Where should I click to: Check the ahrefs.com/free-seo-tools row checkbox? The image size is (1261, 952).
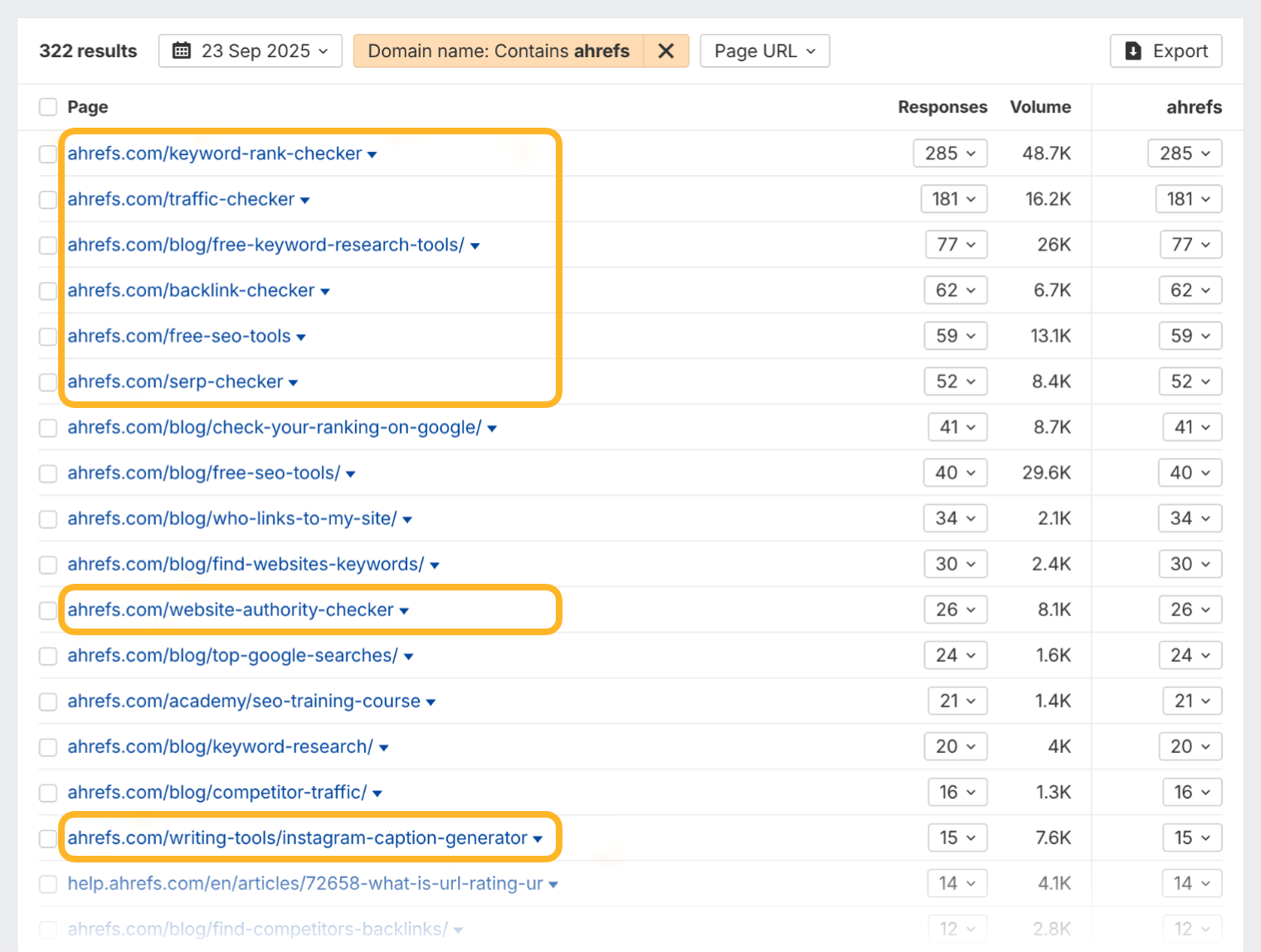(48, 337)
